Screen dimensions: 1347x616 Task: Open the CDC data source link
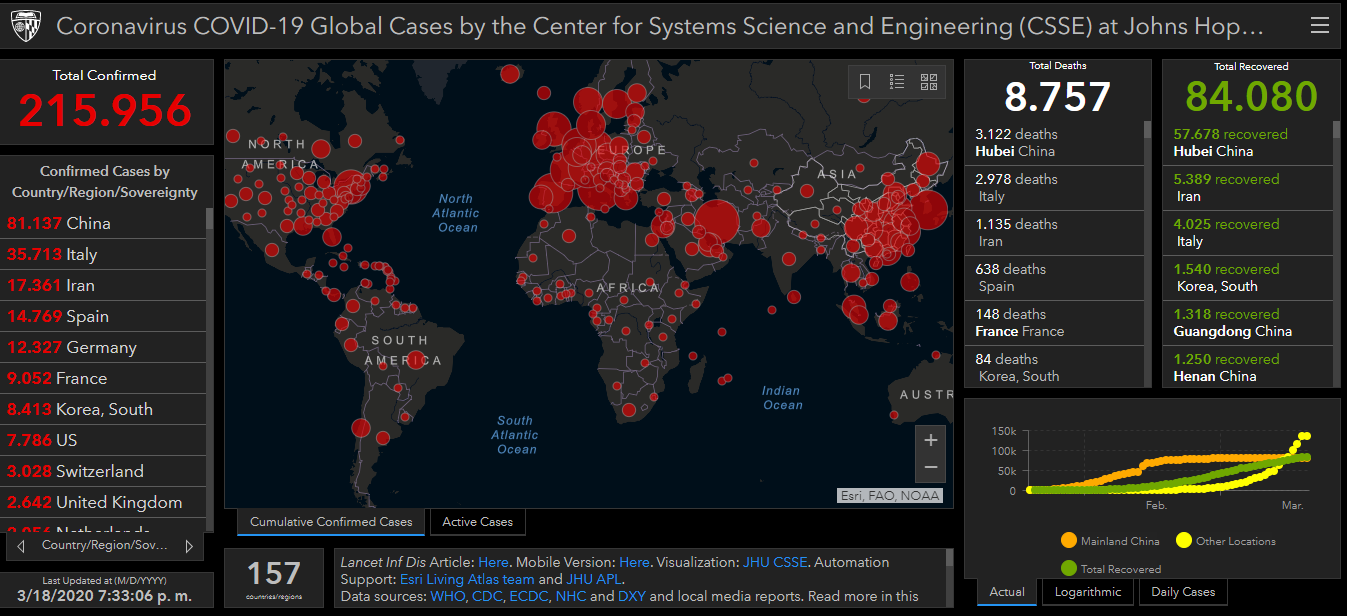coord(486,596)
